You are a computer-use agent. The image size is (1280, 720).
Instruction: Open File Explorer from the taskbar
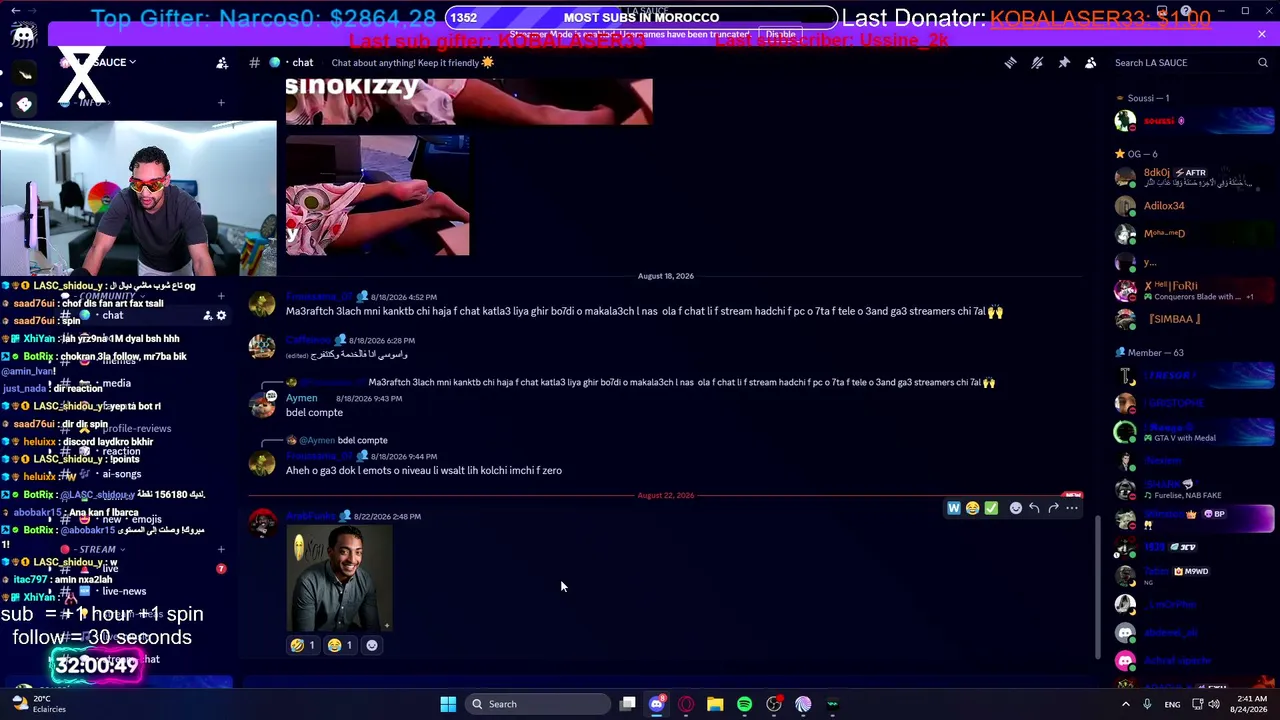[x=715, y=704]
